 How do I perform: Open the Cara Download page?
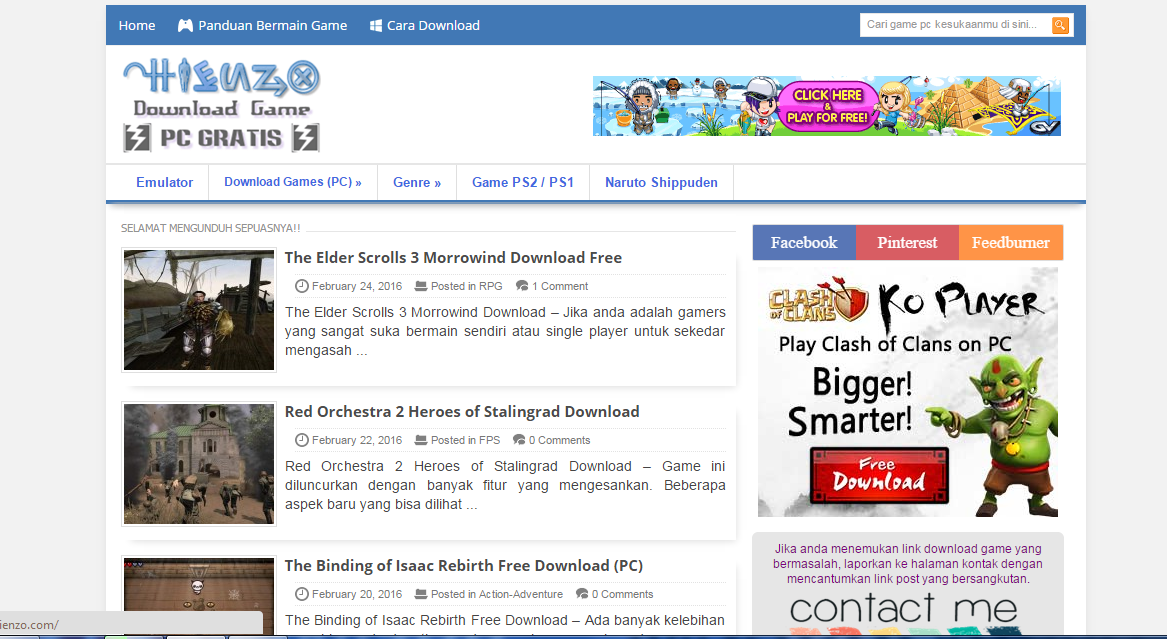[433, 25]
